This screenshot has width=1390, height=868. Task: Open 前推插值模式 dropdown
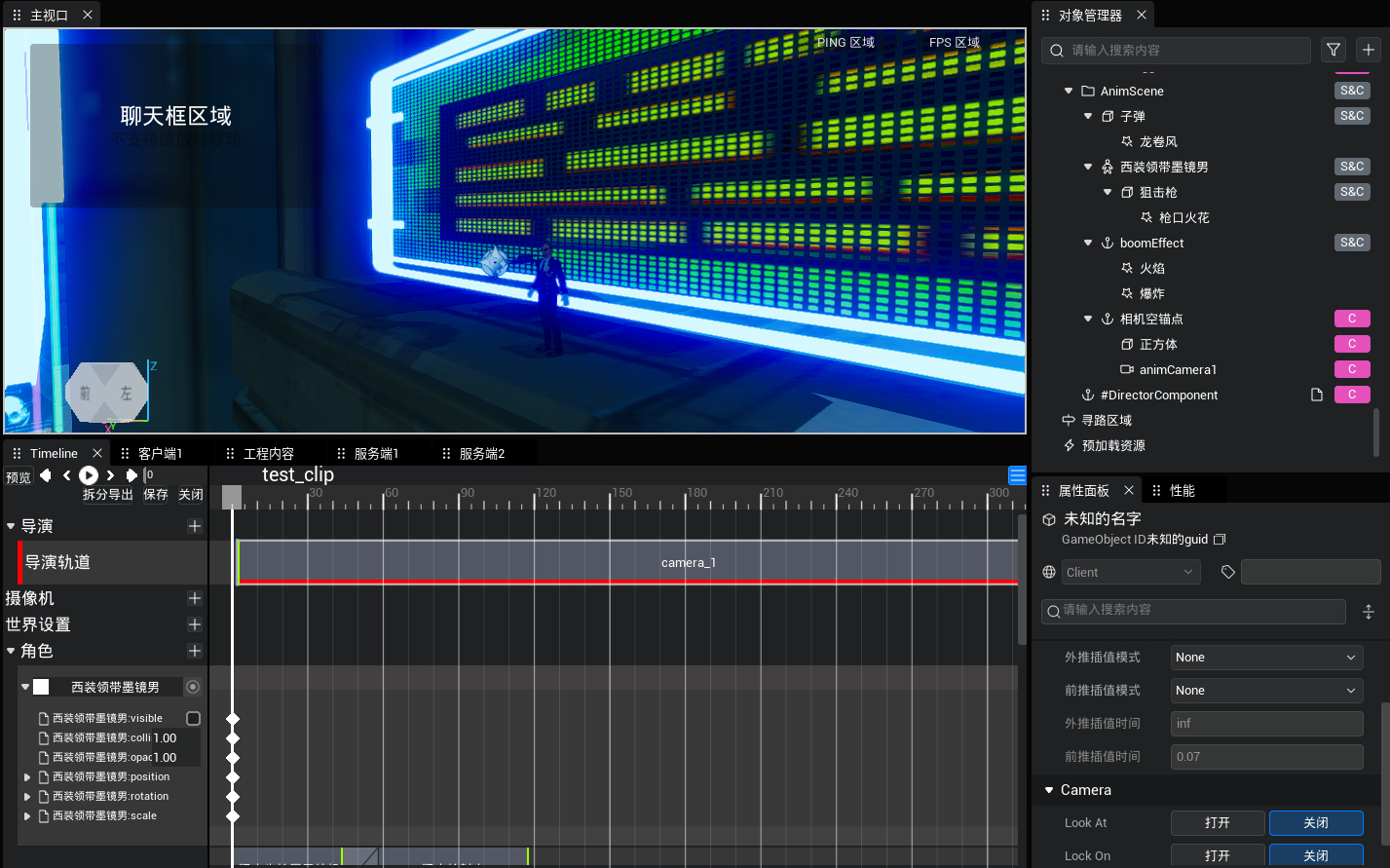(x=1266, y=691)
